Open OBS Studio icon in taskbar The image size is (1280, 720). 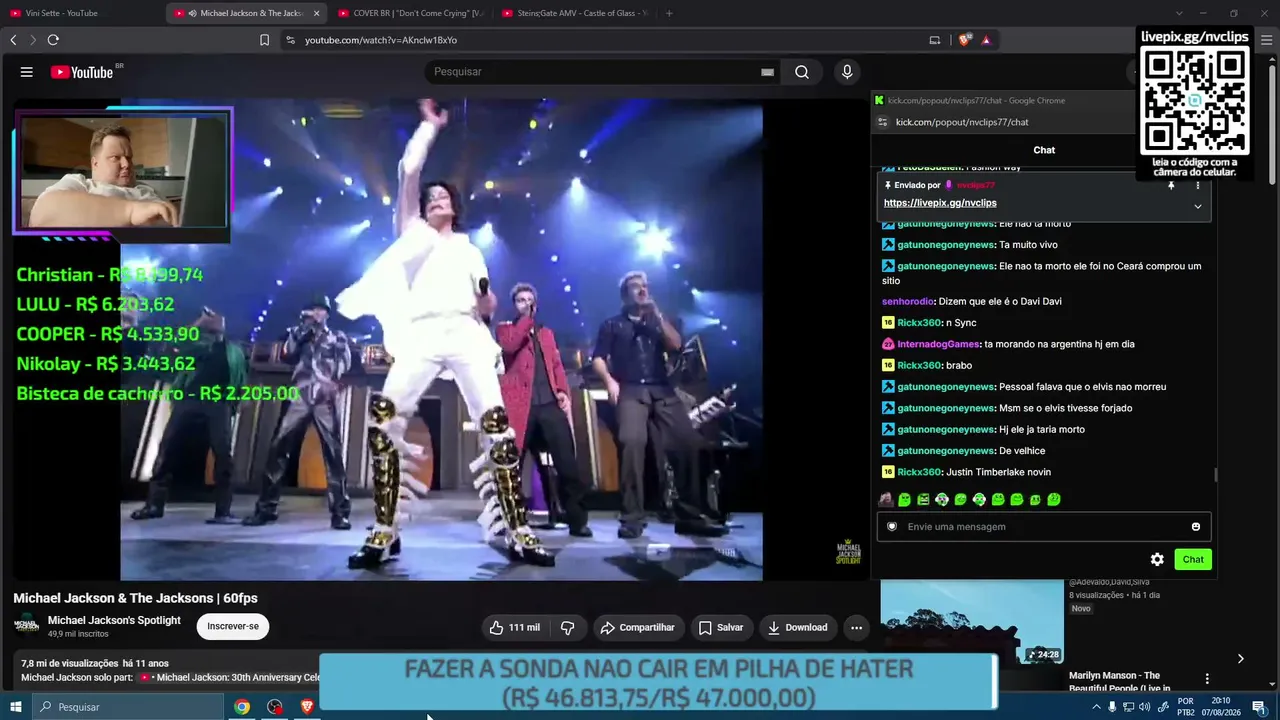tap(275, 707)
